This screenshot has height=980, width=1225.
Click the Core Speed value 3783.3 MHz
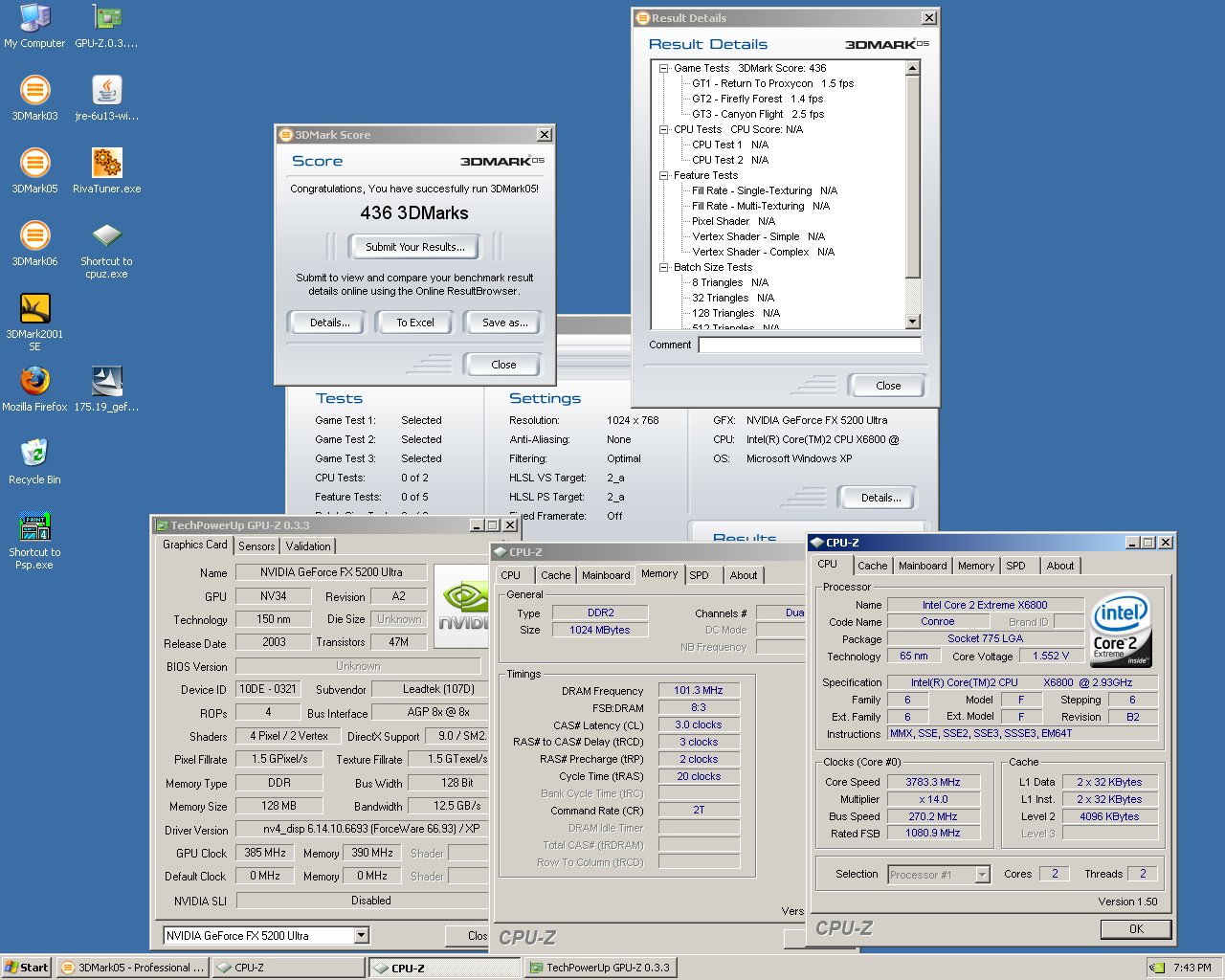(x=932, y=782)
